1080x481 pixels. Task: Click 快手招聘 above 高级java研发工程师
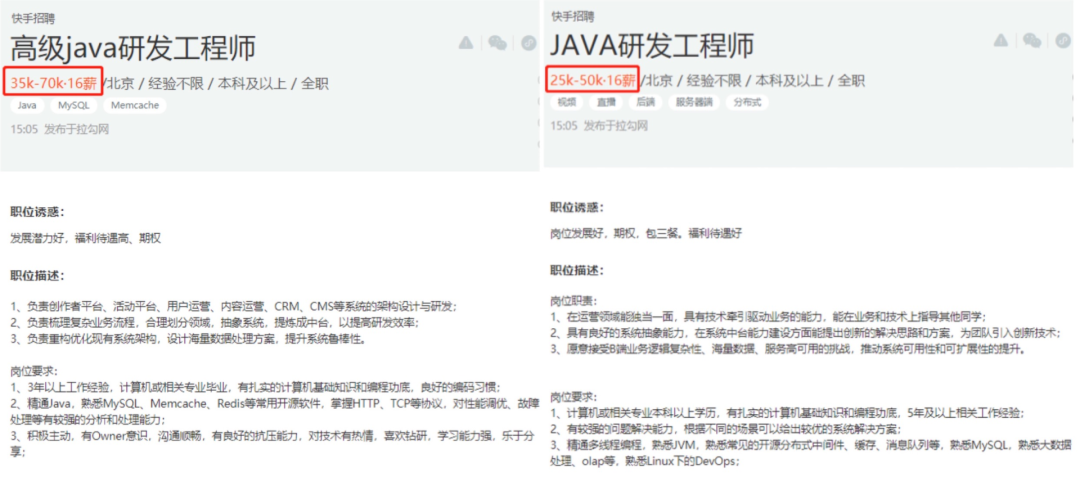32,19
